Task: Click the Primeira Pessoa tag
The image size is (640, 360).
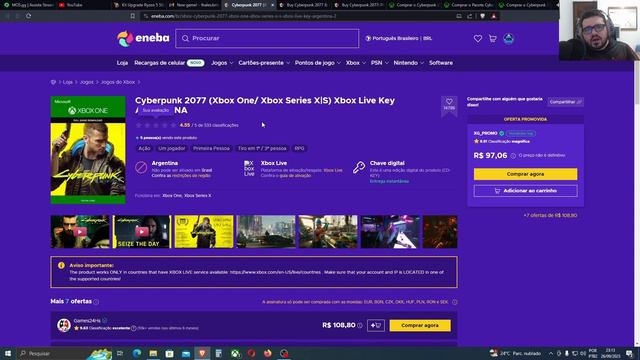Action: click(x=211, y=149)
